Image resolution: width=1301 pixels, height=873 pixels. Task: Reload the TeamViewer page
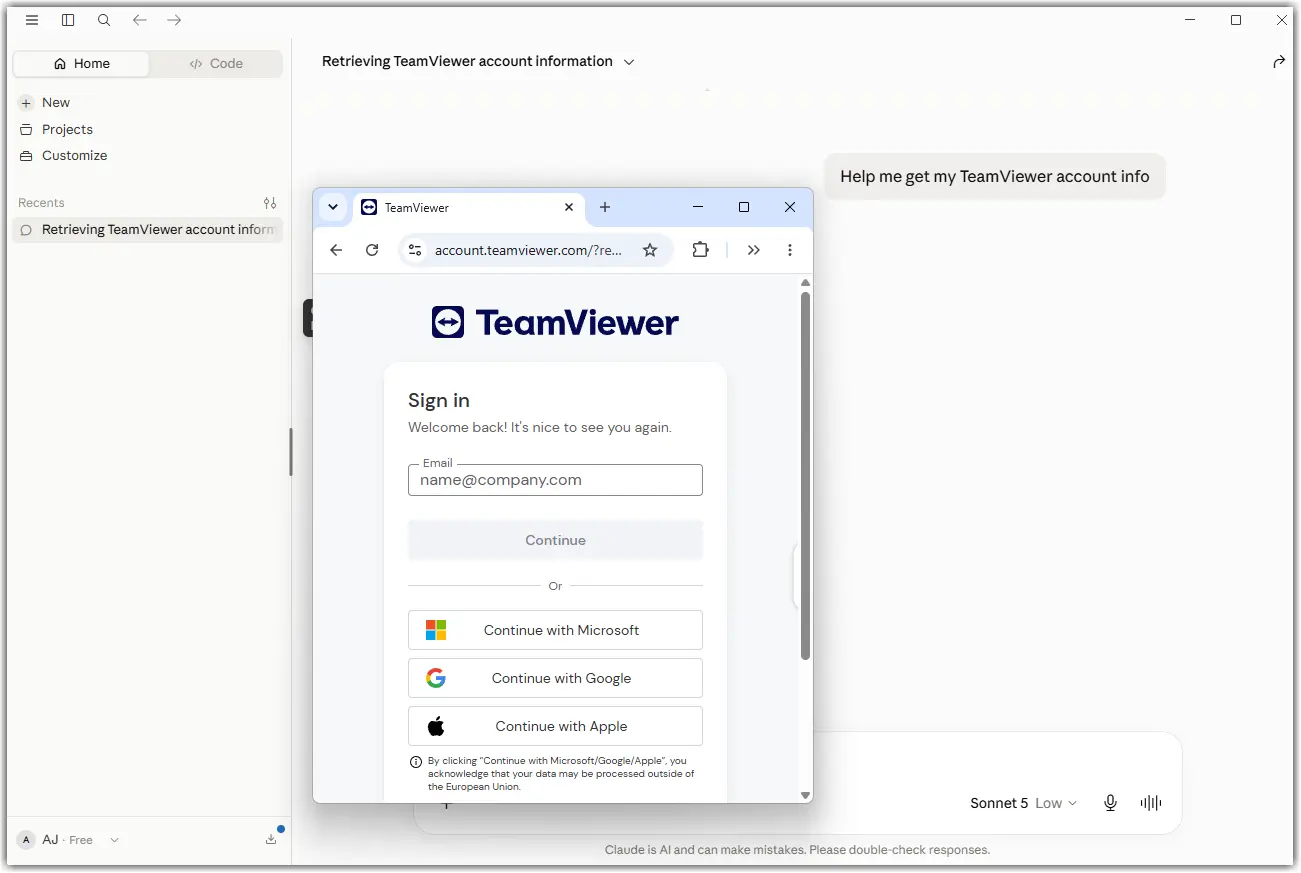click(x=372, y=250)
